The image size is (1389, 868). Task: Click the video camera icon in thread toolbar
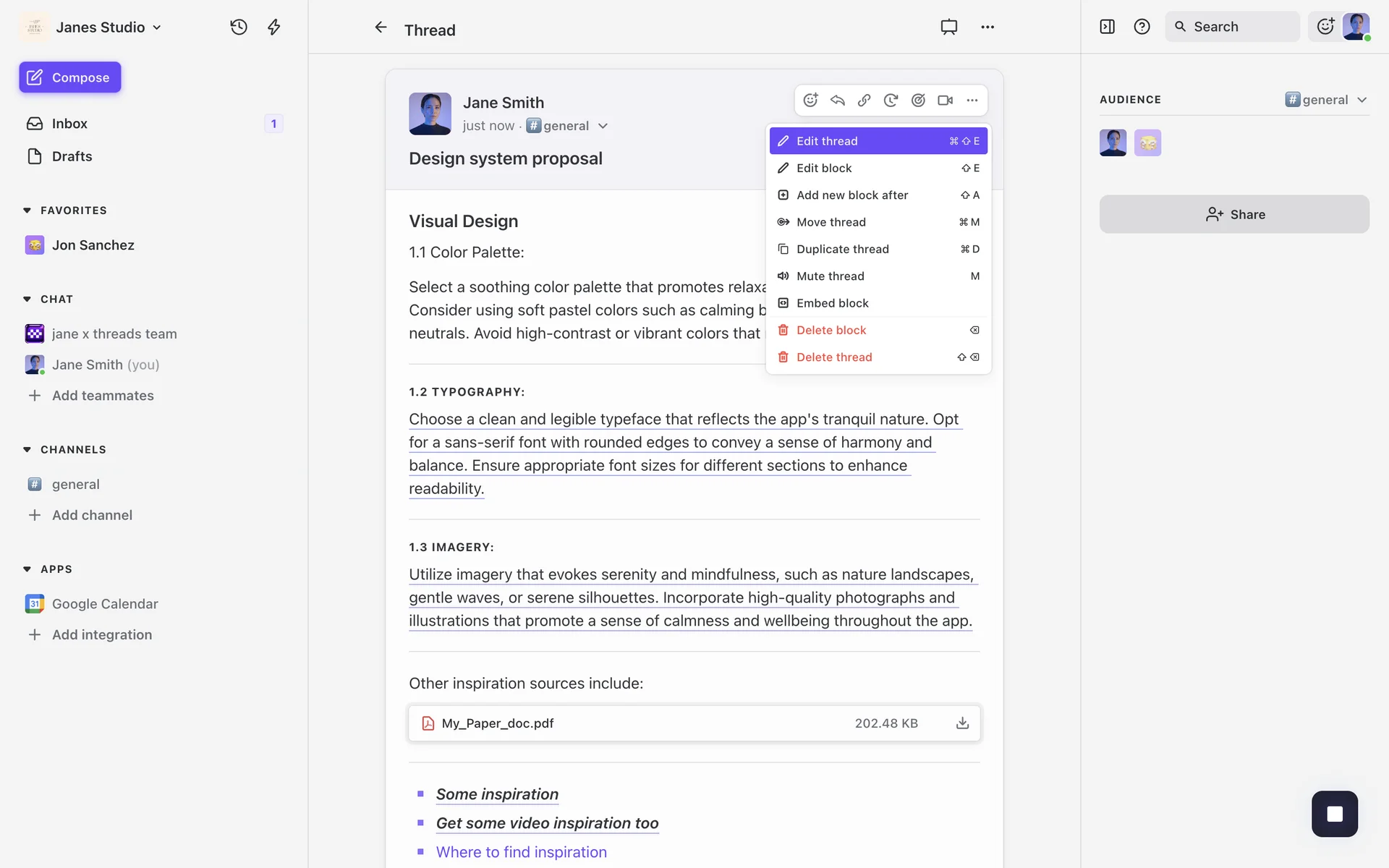(x=945, y=101)
